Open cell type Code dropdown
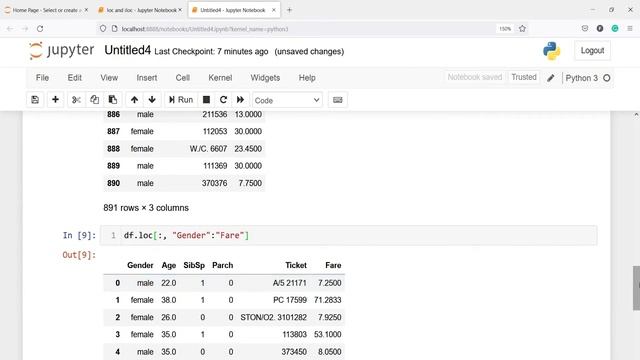 [287, 100]
